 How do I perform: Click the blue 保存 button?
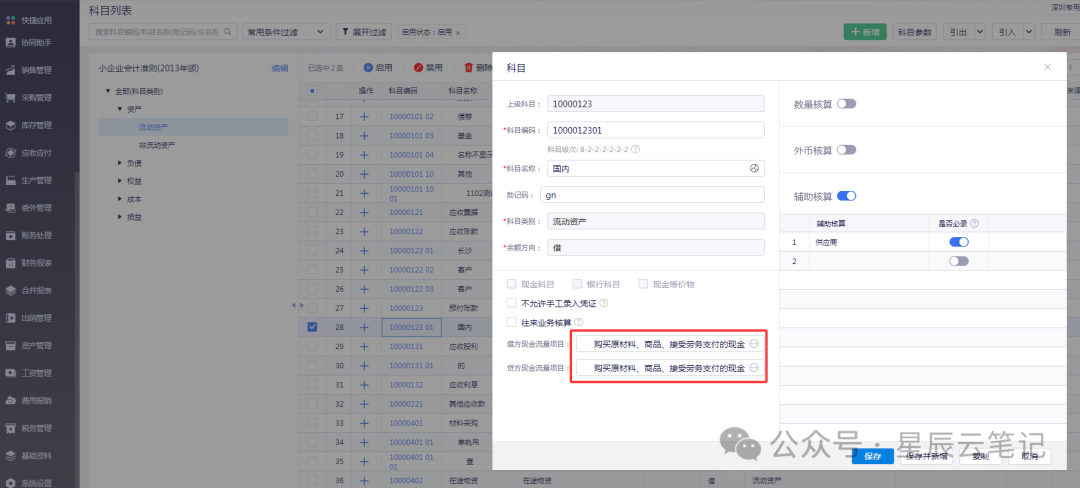[872, 456]
